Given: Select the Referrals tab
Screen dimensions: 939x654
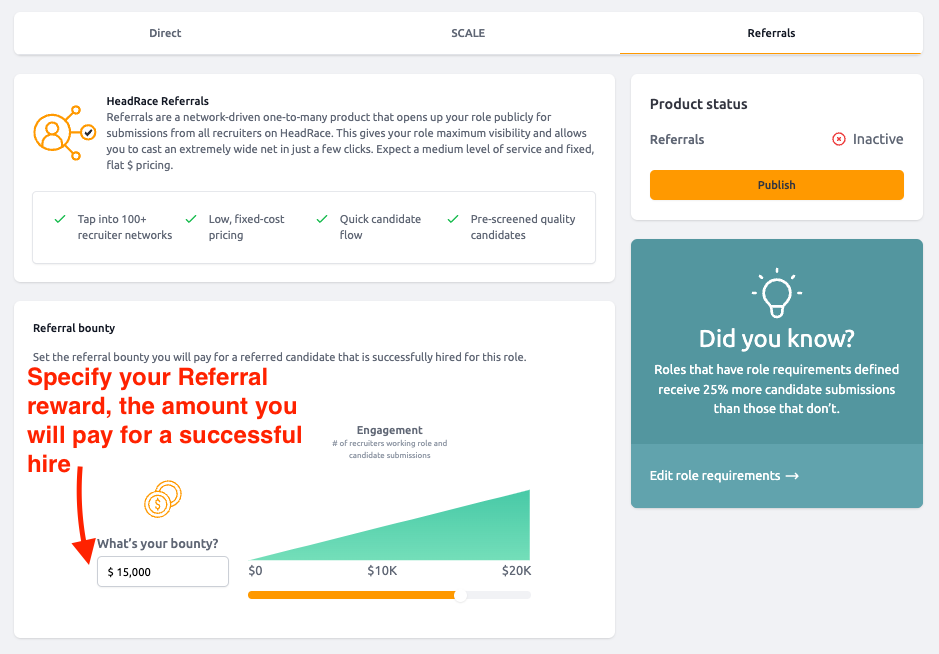Looking at the screenshot, I should click(771, 33).
